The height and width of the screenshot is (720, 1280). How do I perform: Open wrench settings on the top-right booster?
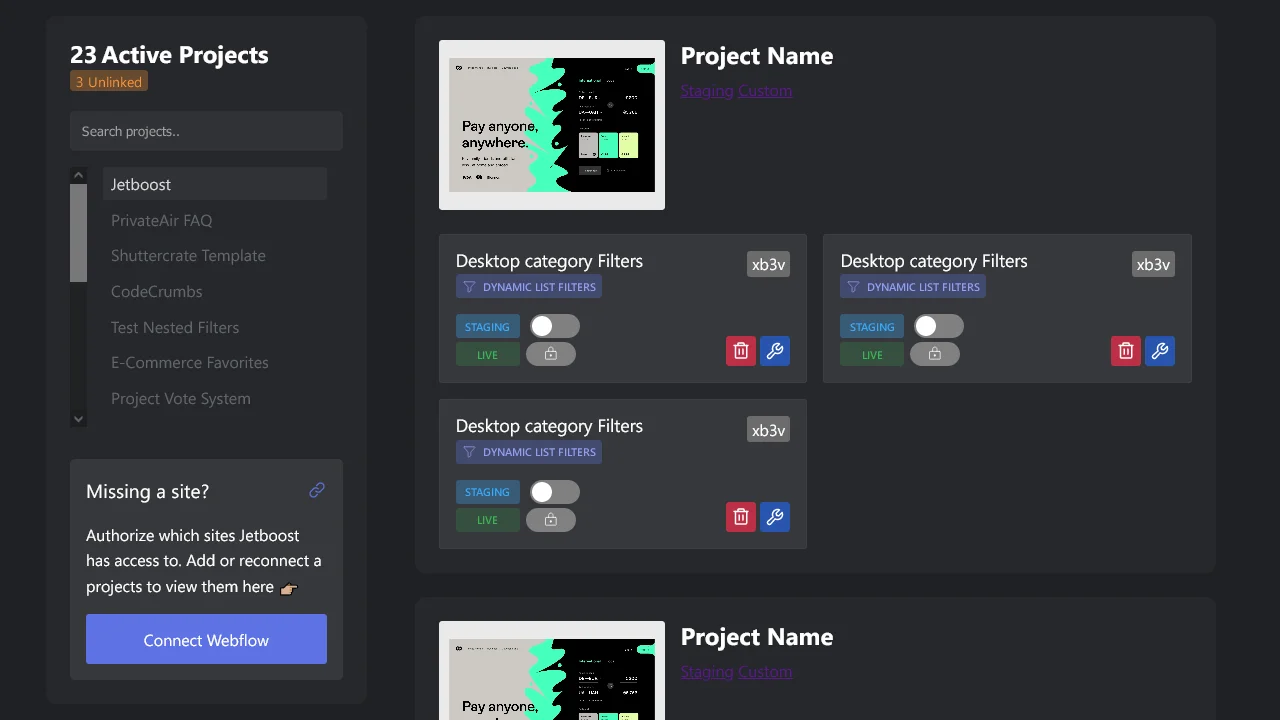pyautogui.click(x=1160, y=350)
